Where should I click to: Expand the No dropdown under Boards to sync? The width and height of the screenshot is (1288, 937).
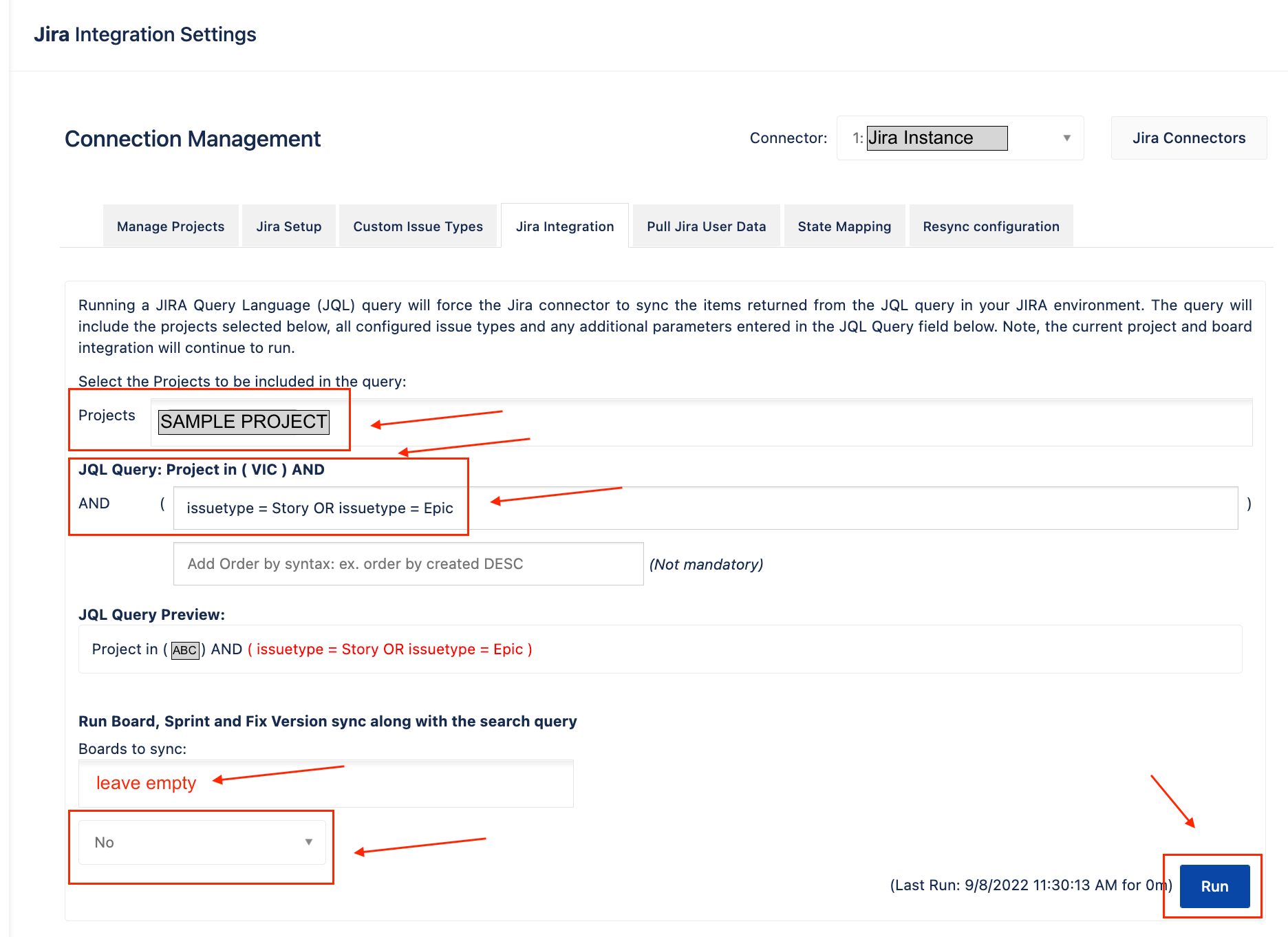(202, 843)
